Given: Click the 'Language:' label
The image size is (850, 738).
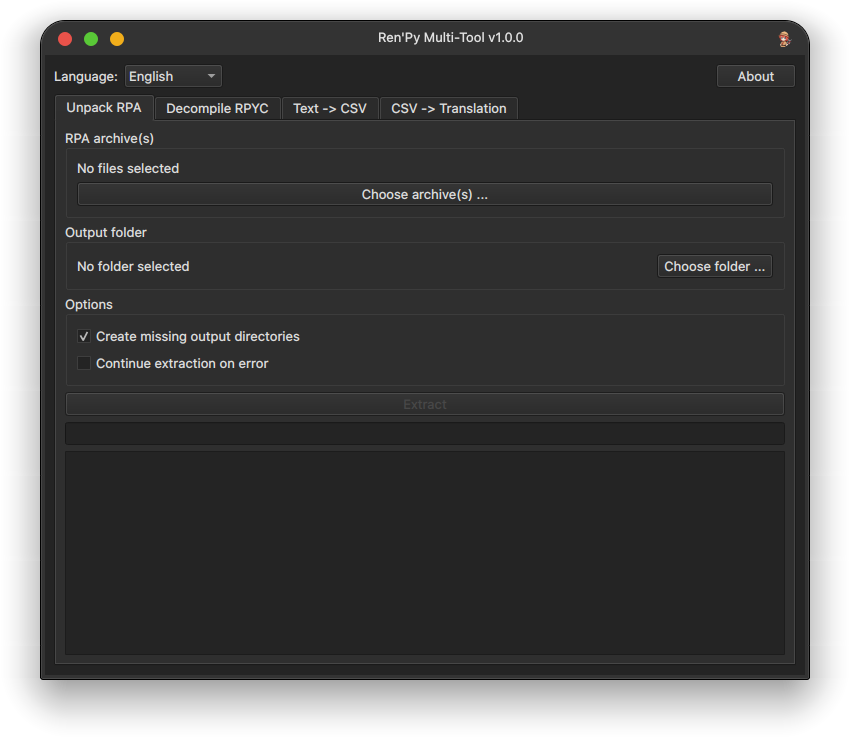Looking at the screenshot, I should click(x=86, y=76).
